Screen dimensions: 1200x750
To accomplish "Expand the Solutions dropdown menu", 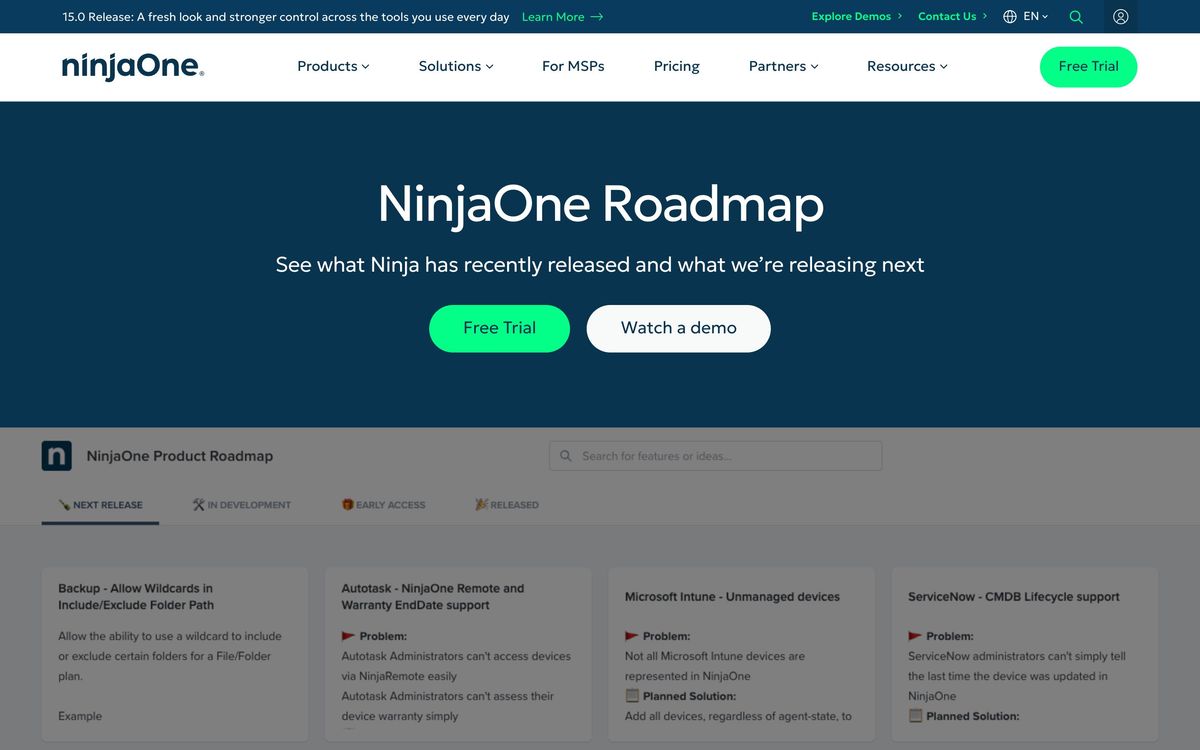I will pos(456,66).
